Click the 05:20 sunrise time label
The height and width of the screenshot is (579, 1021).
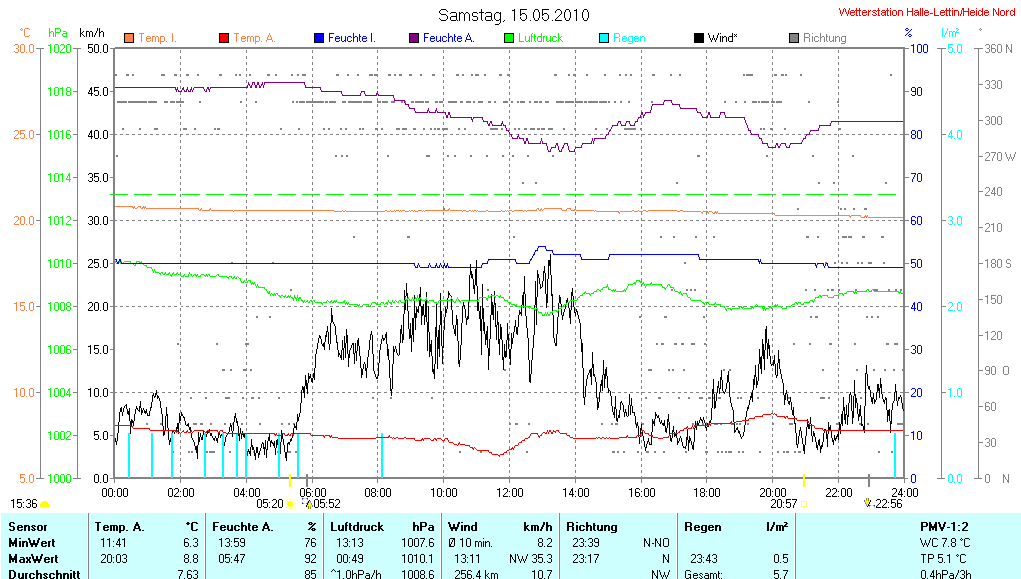pyautogui.click(x=270, y=504)
